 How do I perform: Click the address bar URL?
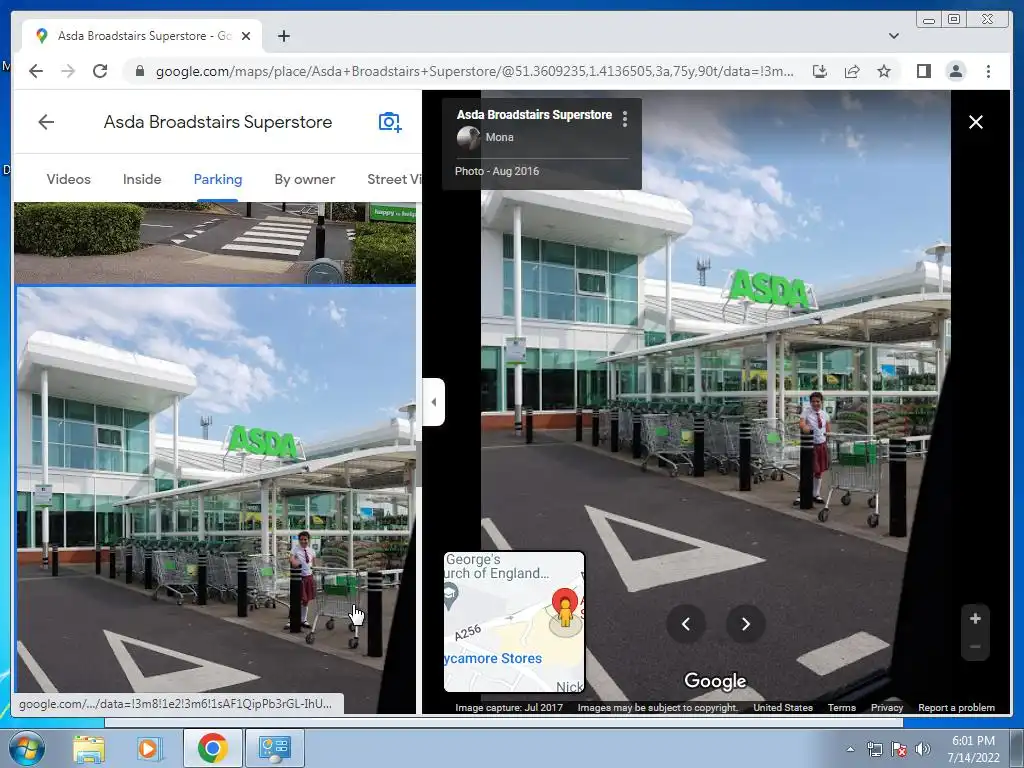click(x=475, y=72)
